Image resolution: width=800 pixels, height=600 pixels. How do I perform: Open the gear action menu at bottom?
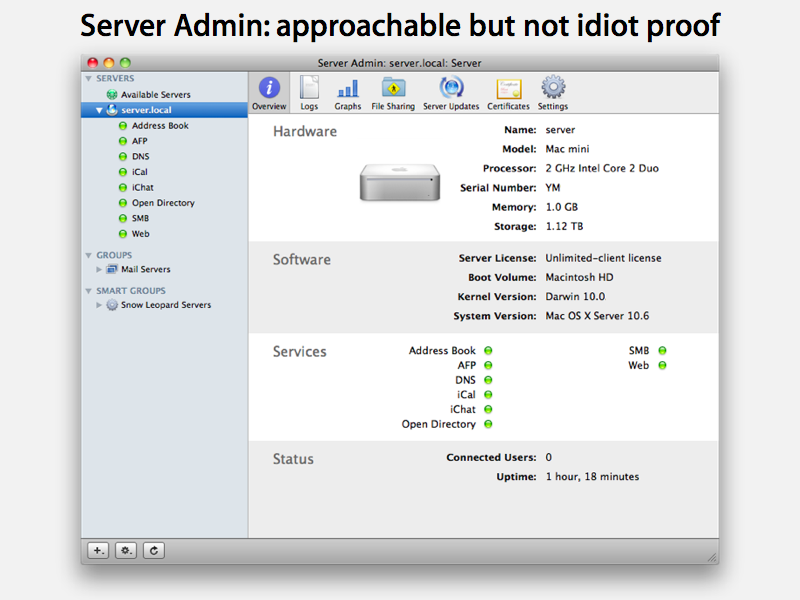pos(126,551)
